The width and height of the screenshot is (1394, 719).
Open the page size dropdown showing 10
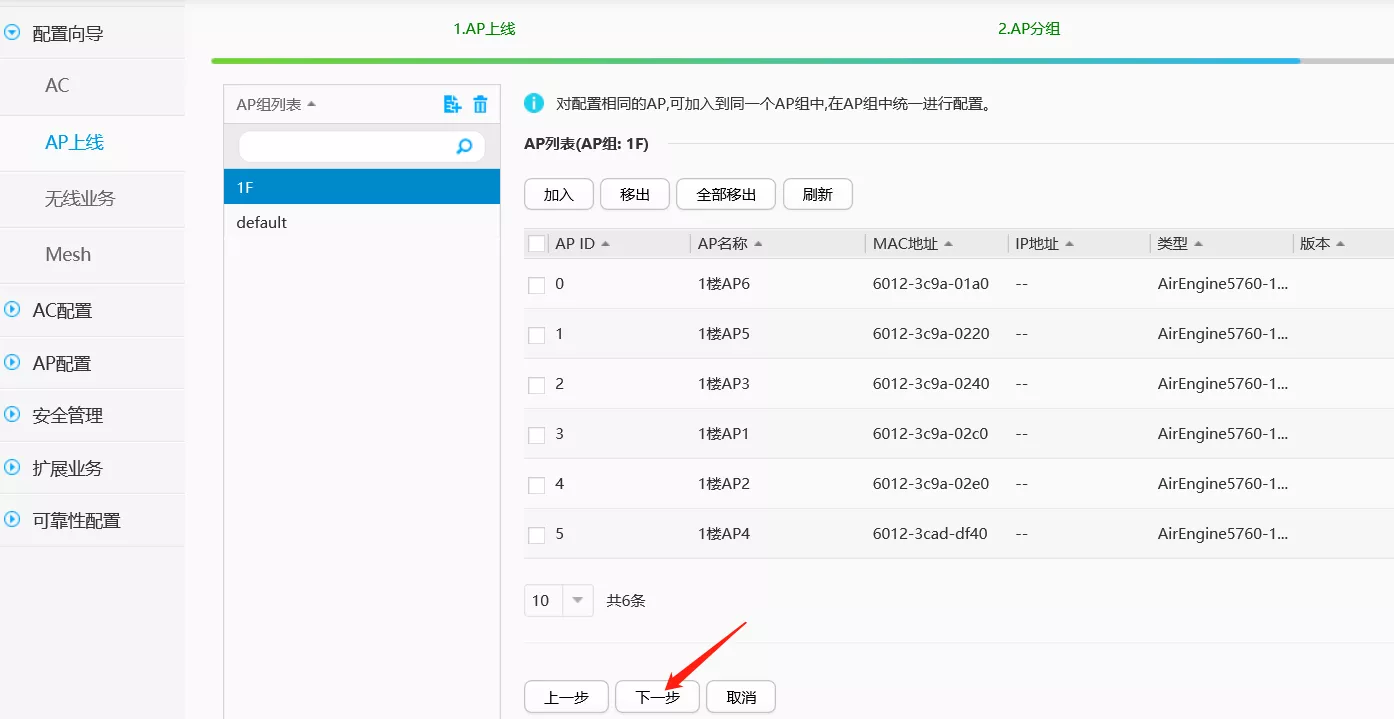click(577, 601)
